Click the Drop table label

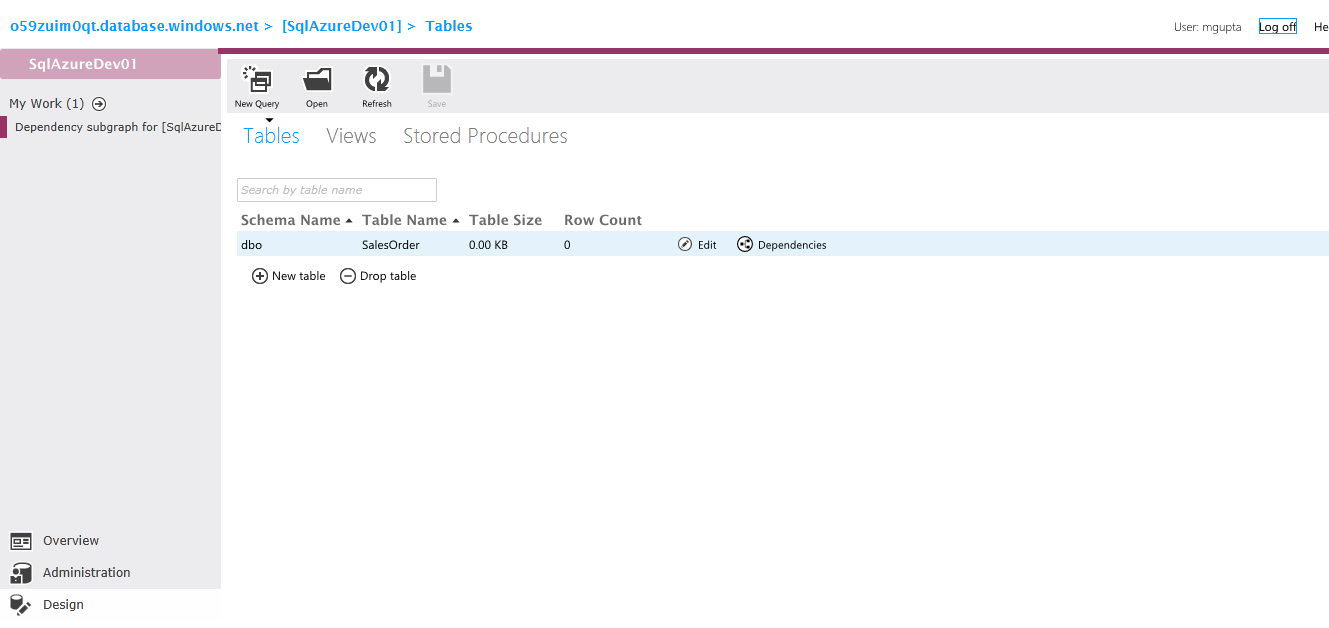pyautogui.click(x=388, y=276)
